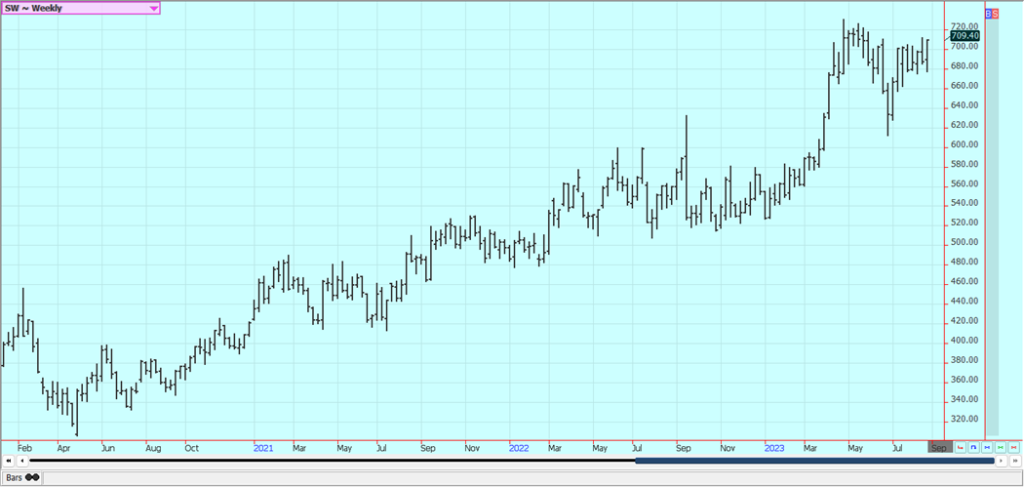The image size is (1024, 487).
Task: Click the dark blue scrollbar thumb
Action: (x=814, y=461)
